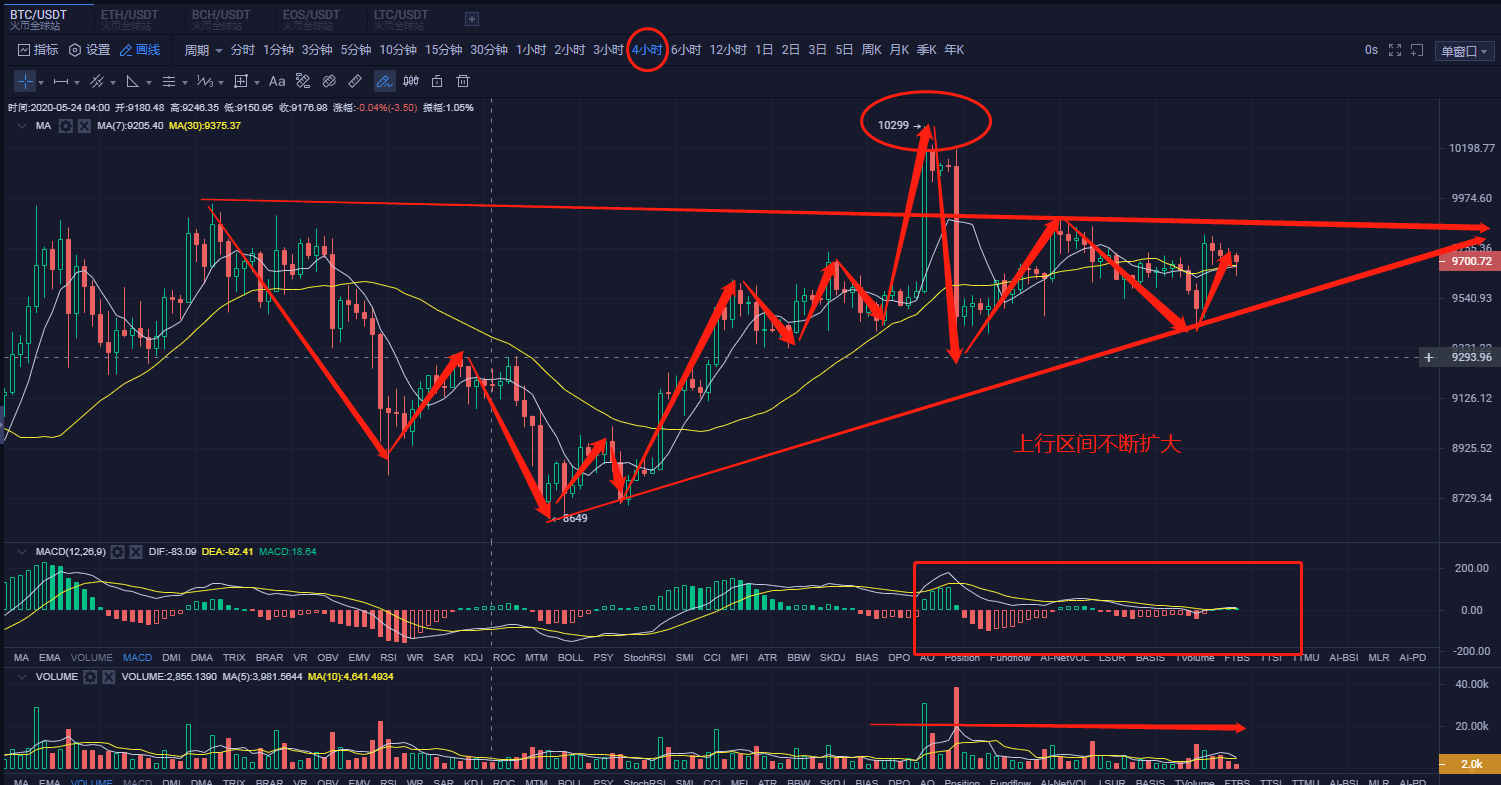The height and width of the screenshot is (785, 1501).
Task: Choose StochRSI in MACD panel indicator list
Action: point(644,657)
